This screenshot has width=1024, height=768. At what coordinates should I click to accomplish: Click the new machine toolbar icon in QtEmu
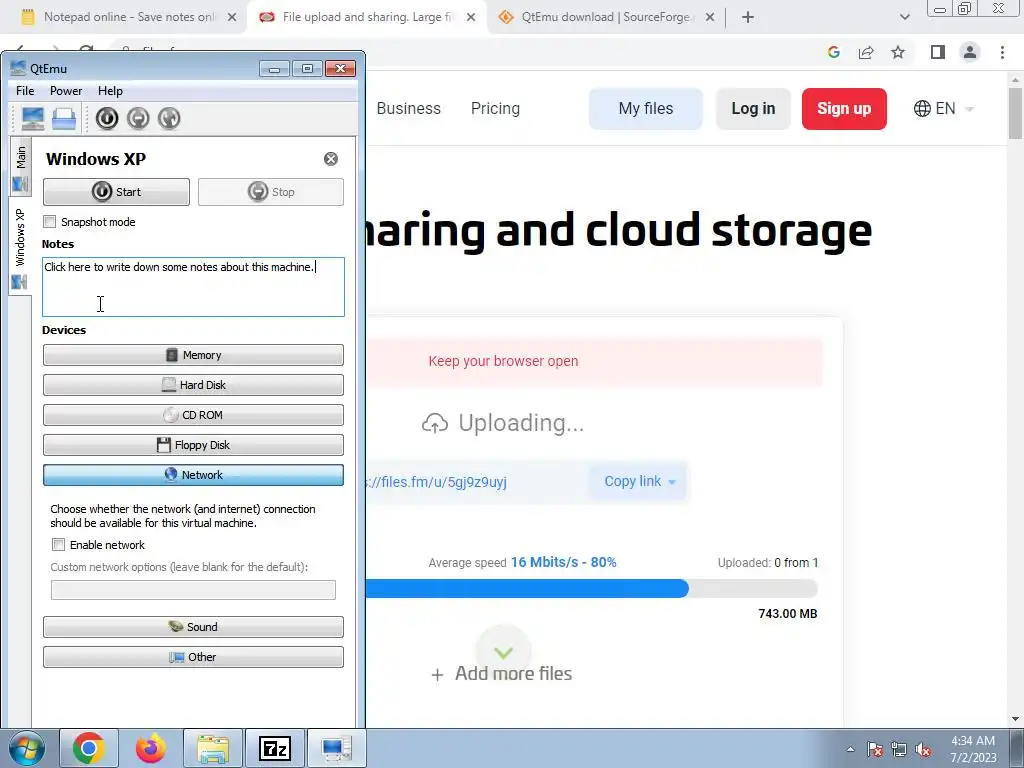pyautogui.click(x=33, y=118)
